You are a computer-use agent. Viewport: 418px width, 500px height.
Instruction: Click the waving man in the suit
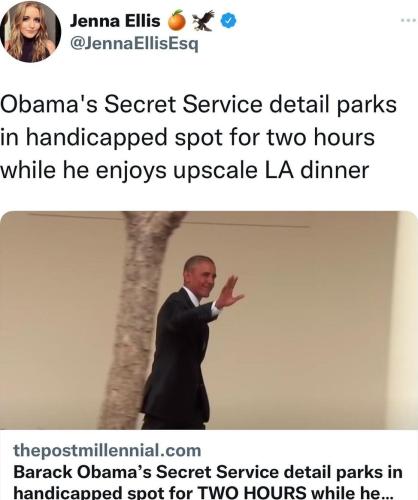coord(187,343)
